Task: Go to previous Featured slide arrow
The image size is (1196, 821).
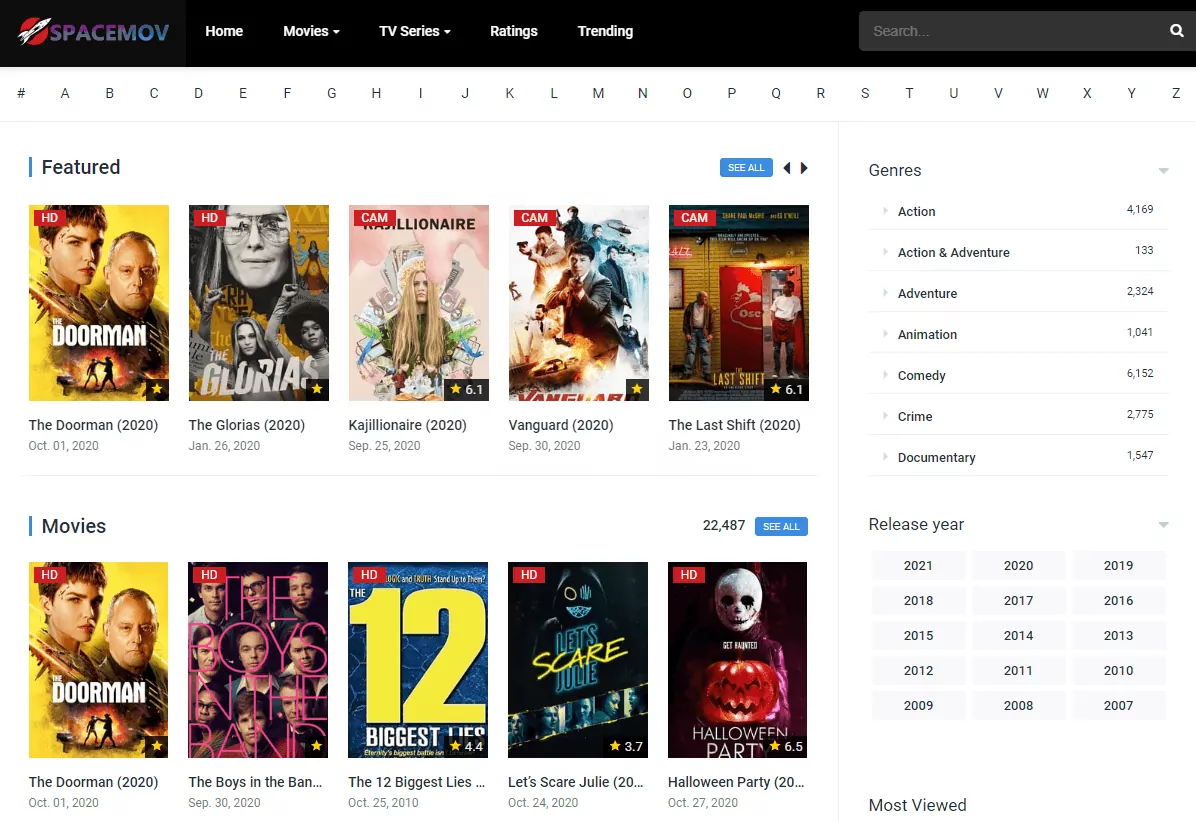Action: pos(786,168)
